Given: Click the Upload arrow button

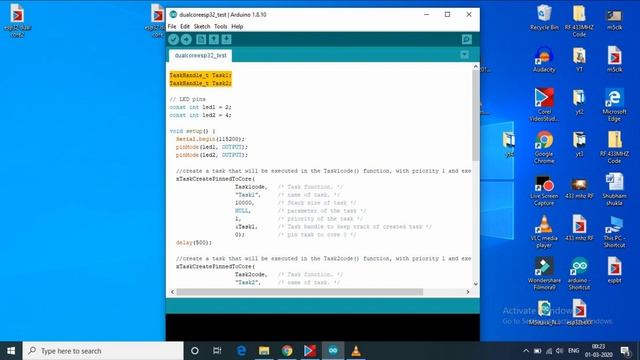Looking at the screenshot, I should (x=186, y=39).
